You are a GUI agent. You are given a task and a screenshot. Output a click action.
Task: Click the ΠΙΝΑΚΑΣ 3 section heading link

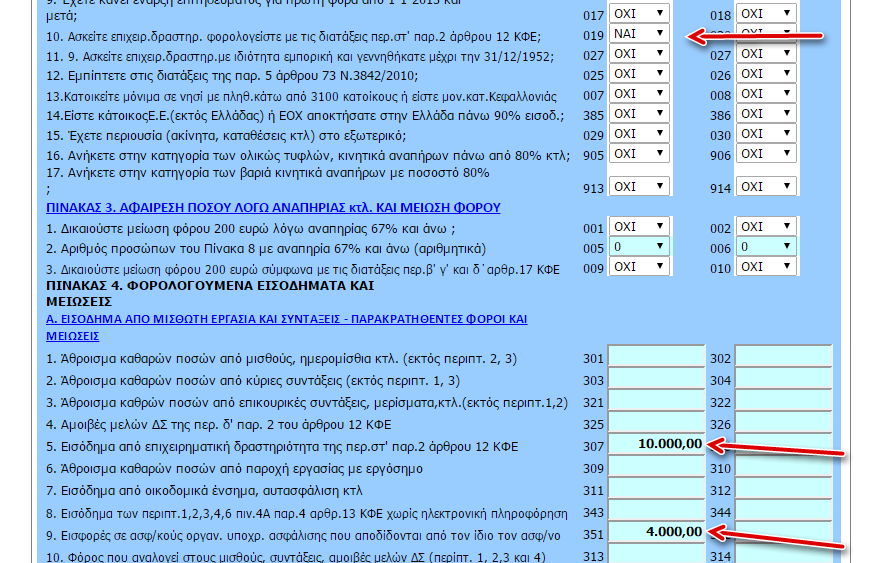tap(273, 207)
